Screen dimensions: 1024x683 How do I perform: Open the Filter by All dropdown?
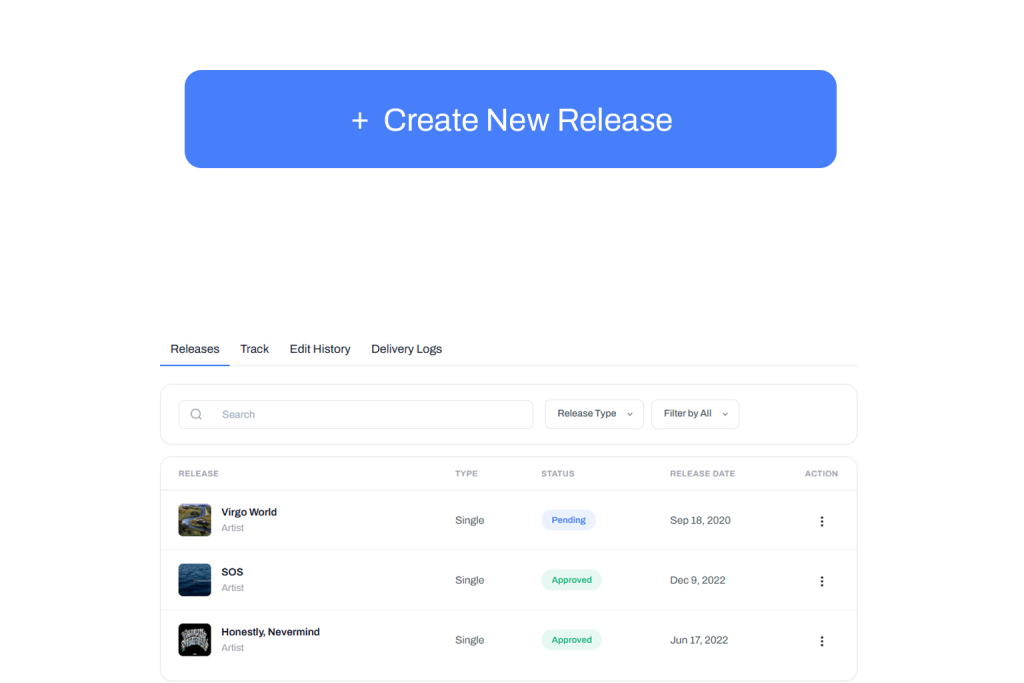[x=695, y=414]
